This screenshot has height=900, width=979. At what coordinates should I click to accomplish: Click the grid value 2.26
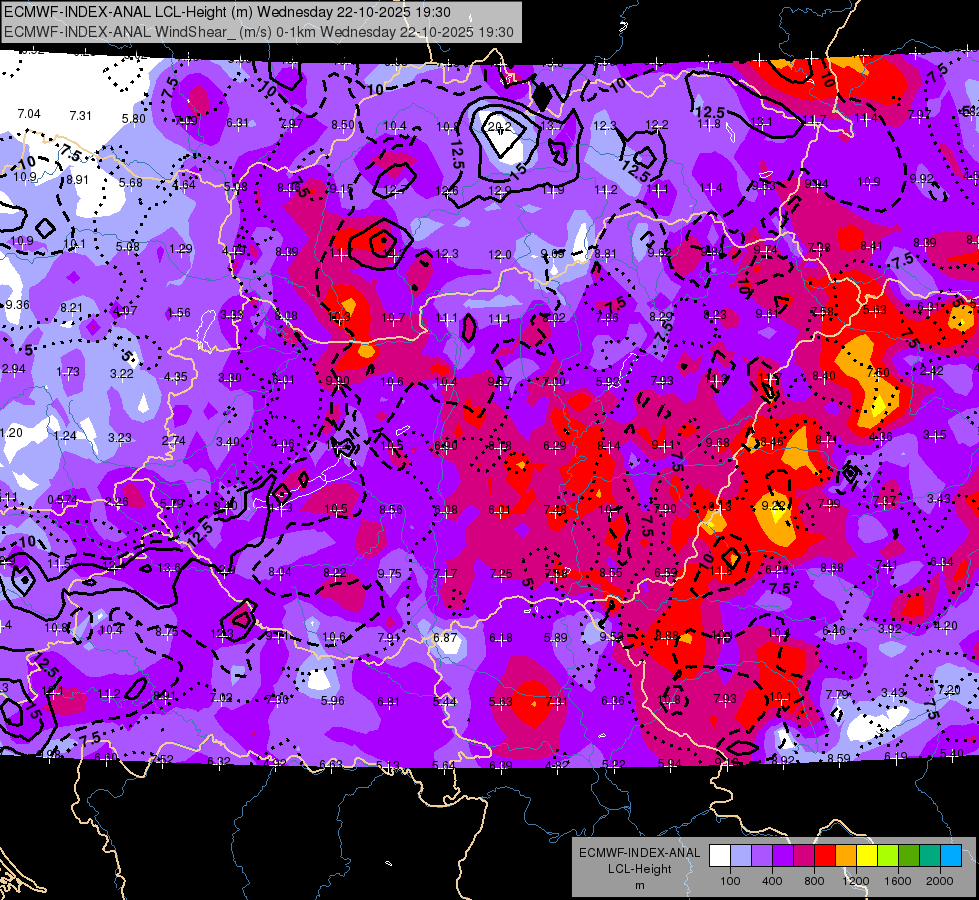(117, 502)
